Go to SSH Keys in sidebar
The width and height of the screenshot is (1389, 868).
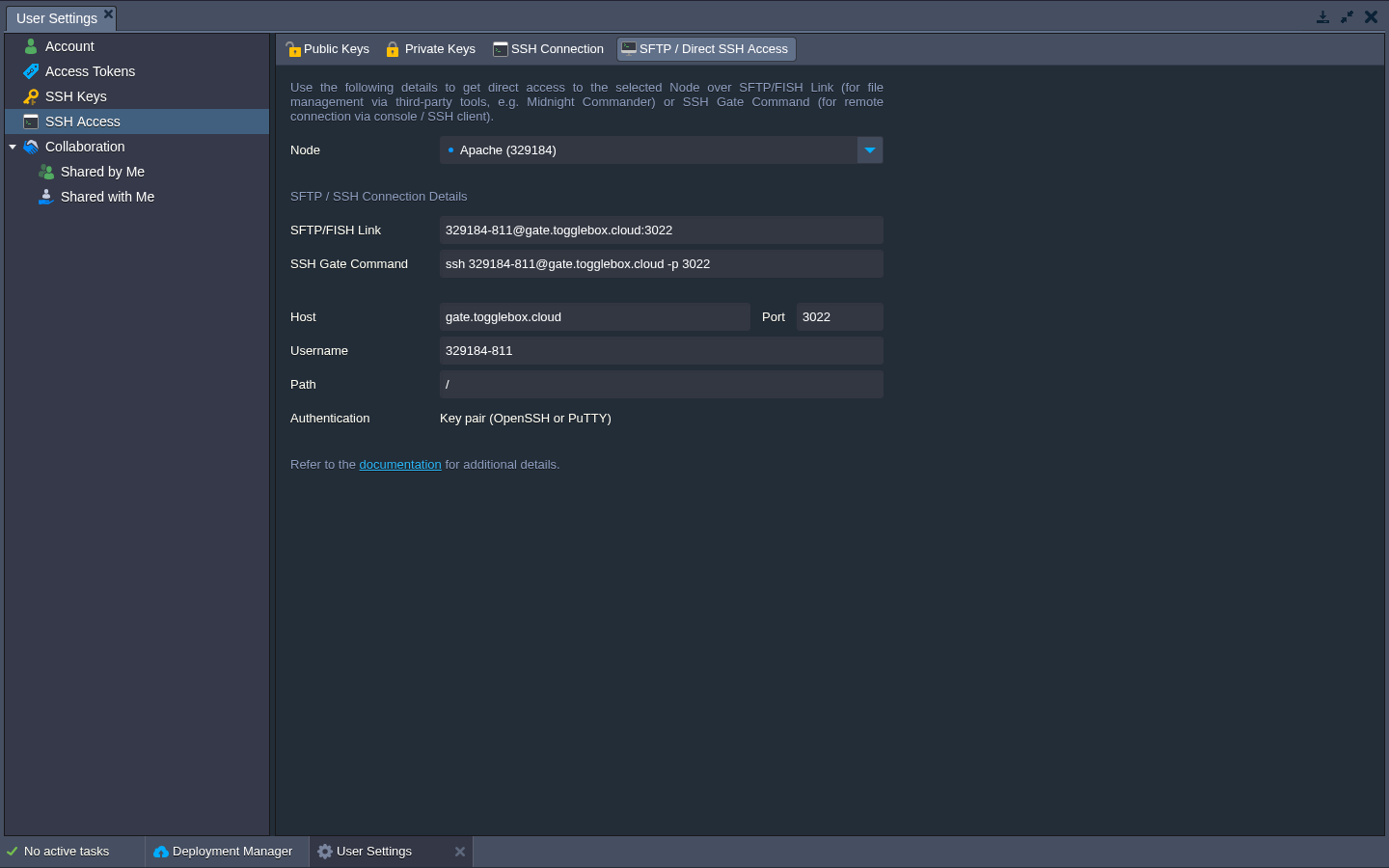point(137,96)
